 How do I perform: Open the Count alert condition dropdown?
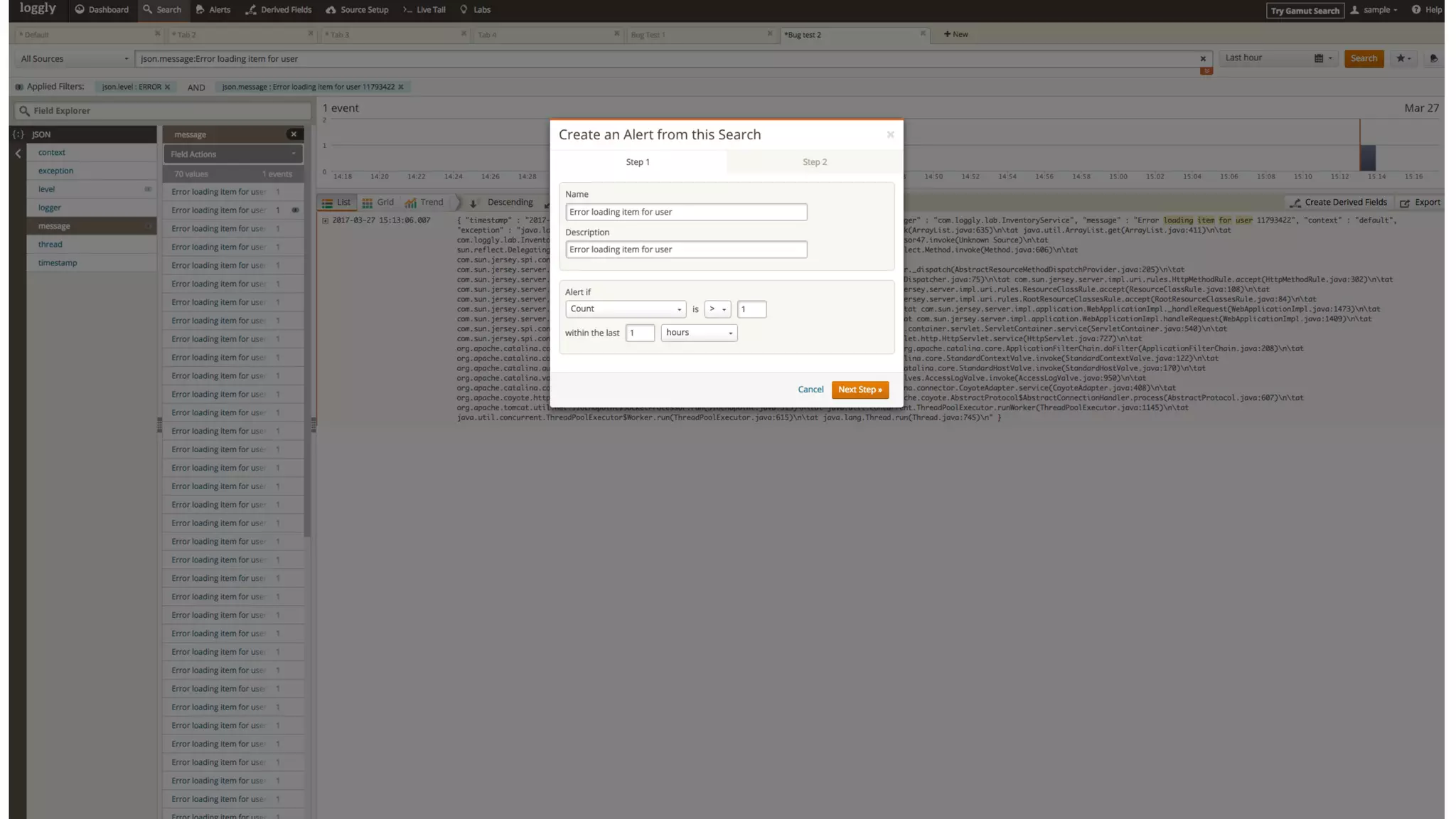coord(625,309)
